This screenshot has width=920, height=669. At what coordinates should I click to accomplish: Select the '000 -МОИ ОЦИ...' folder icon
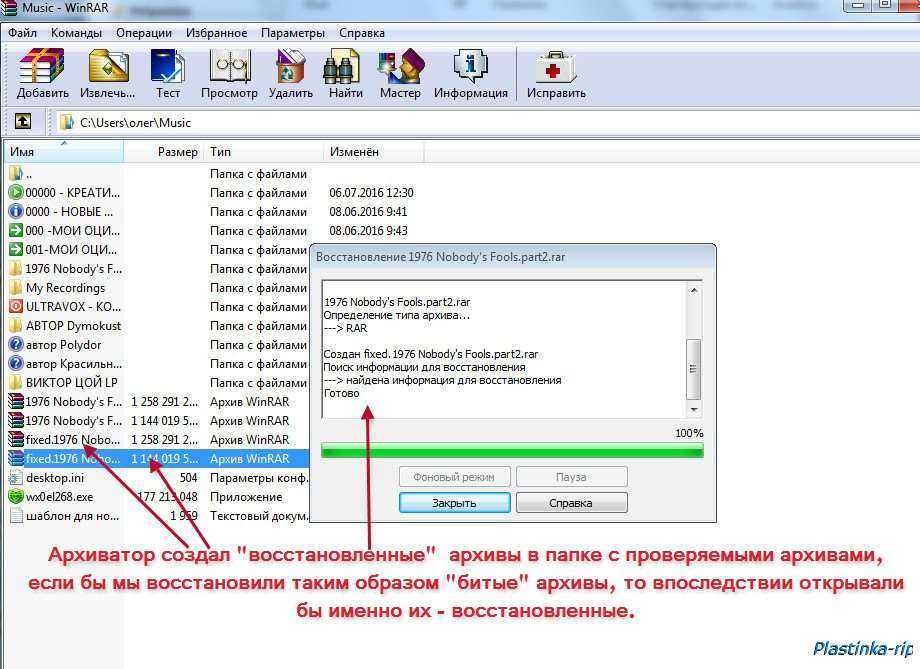16,231
